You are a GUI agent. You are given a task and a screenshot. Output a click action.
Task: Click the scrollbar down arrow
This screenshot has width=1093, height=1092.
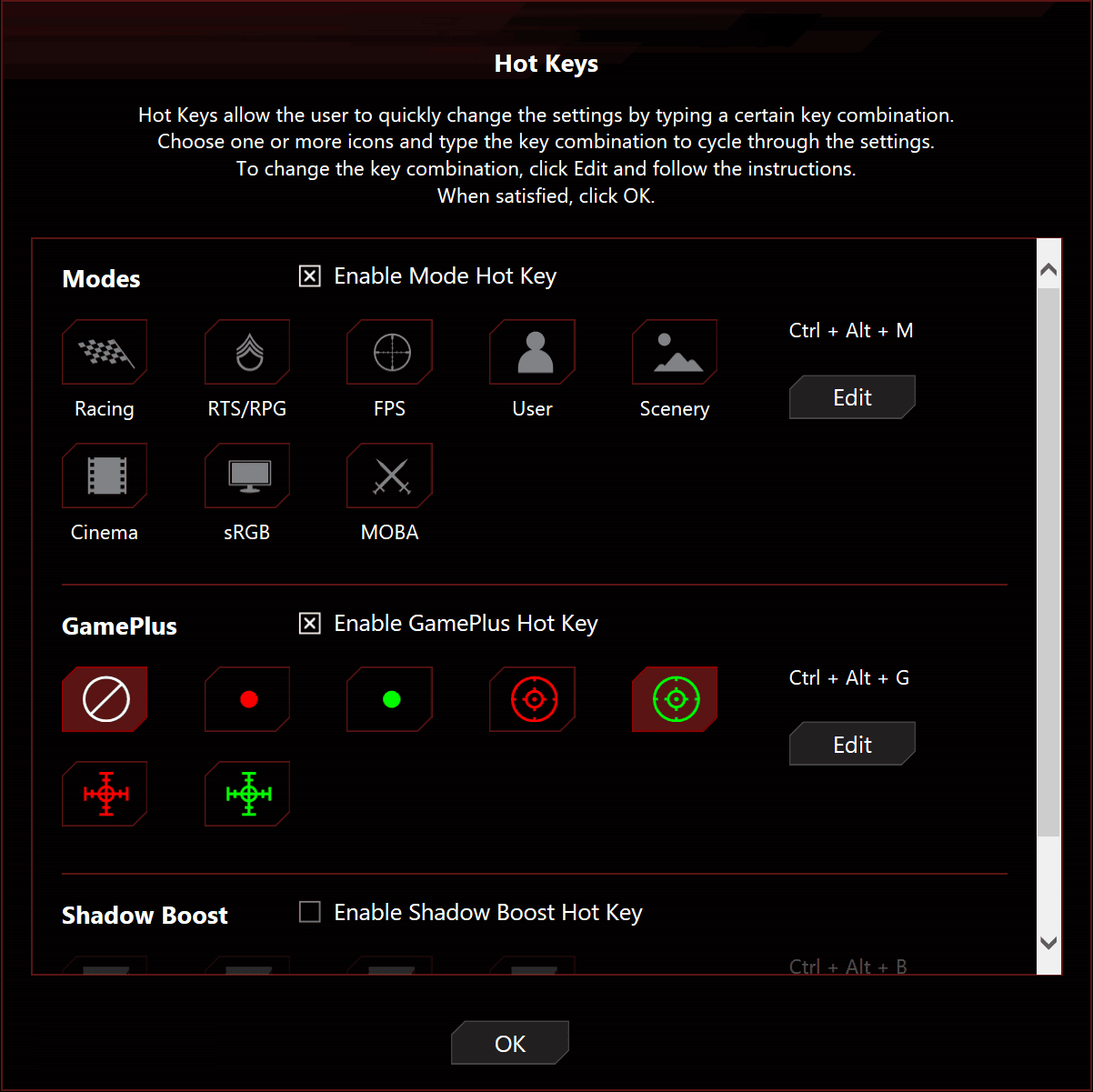click(x=1048, y=943)
